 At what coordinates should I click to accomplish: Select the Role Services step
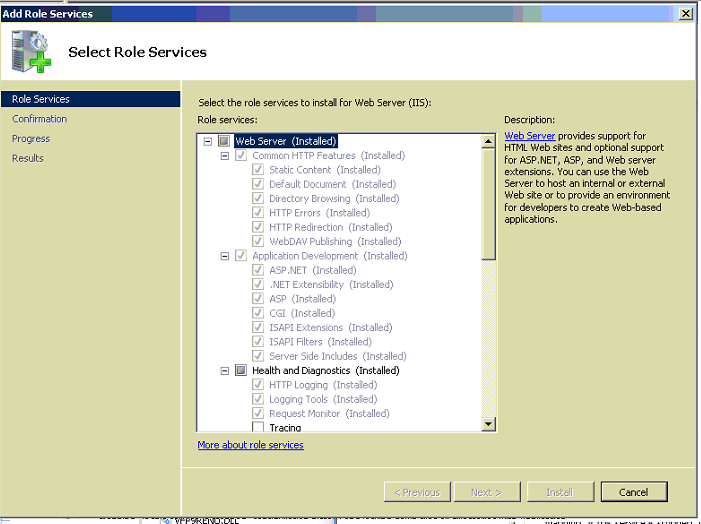[x=90, y=99]
